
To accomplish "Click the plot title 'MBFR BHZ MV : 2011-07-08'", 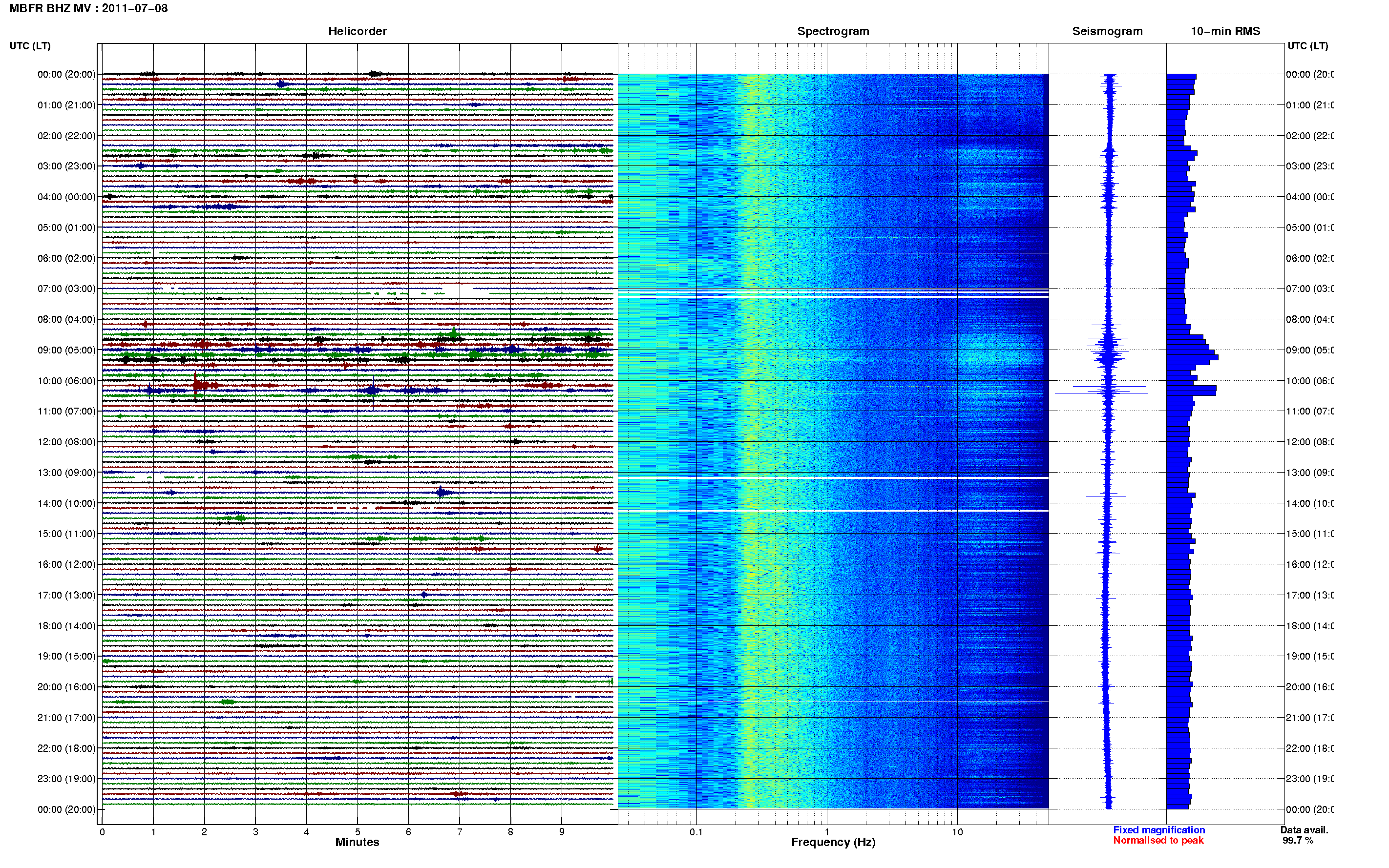I will [x=88, y=8].
